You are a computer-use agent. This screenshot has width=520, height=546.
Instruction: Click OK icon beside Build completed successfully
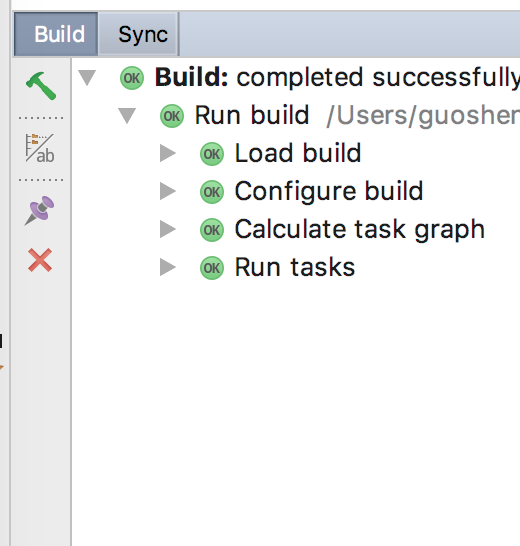pos(132,78)
